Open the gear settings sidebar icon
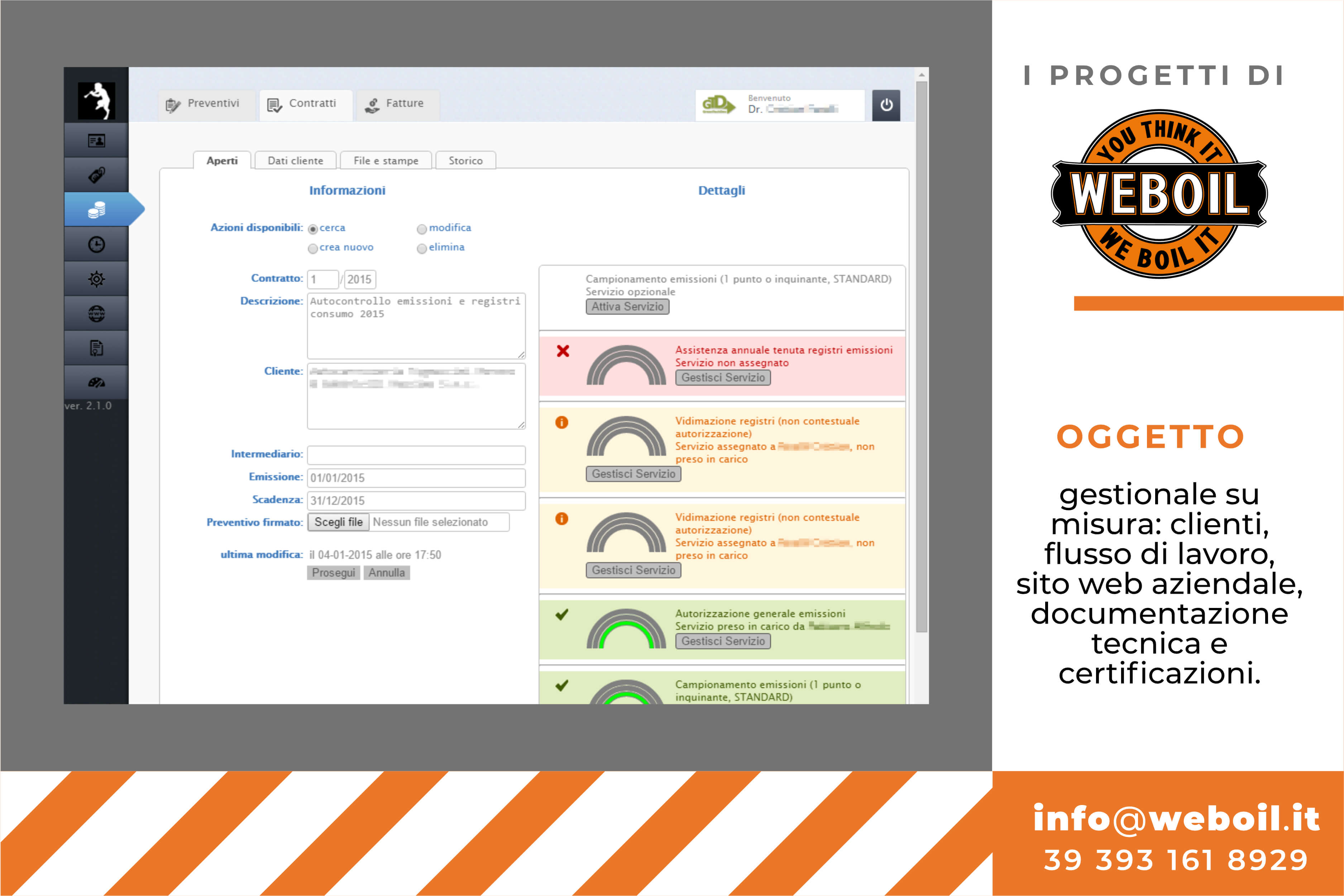 pyautogui.click(x=96, y=279)
